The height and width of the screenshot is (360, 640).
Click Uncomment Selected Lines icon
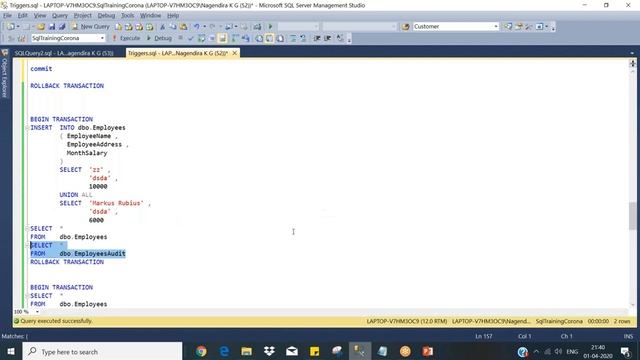pos(303,38)
